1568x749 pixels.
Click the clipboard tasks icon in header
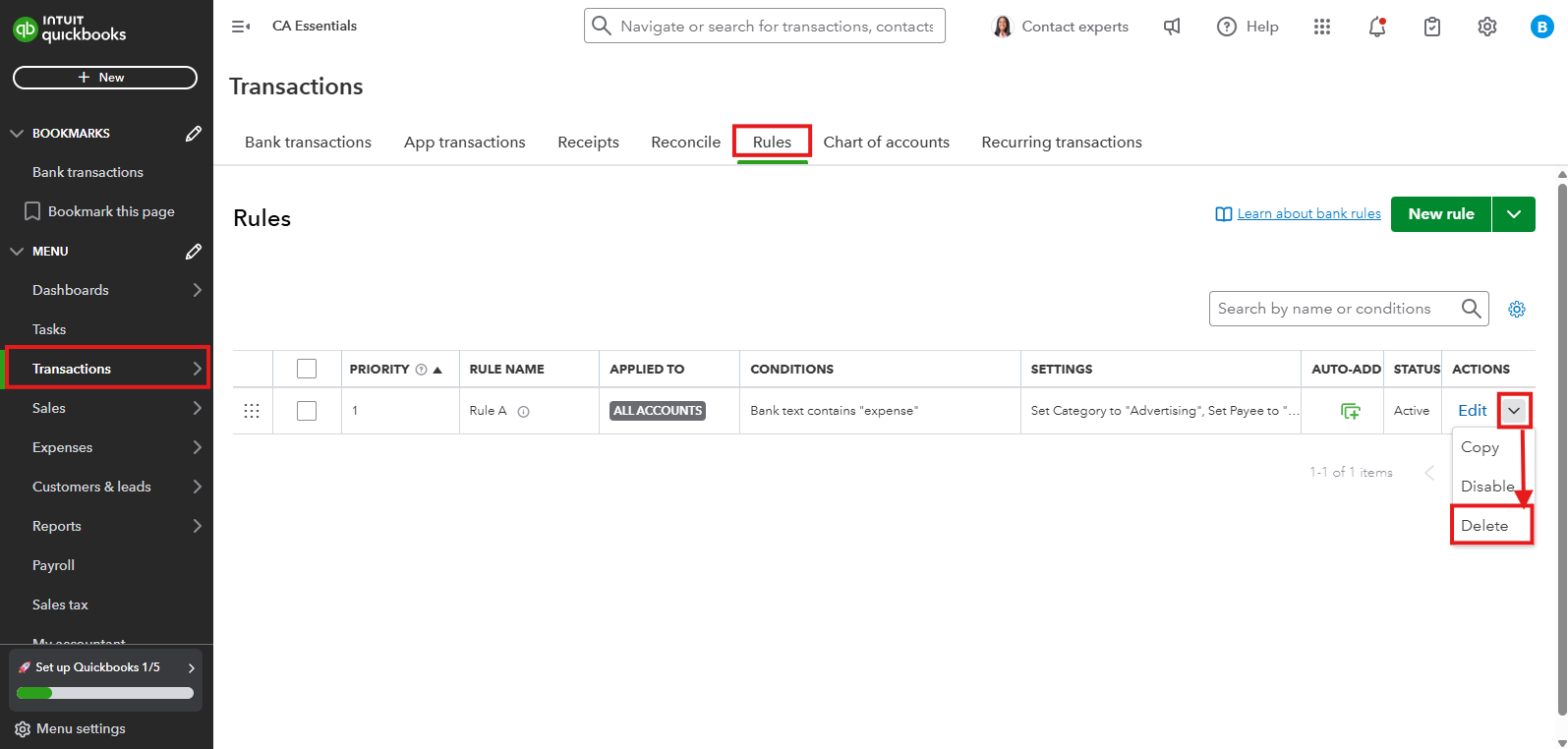tap(1432, 27)
